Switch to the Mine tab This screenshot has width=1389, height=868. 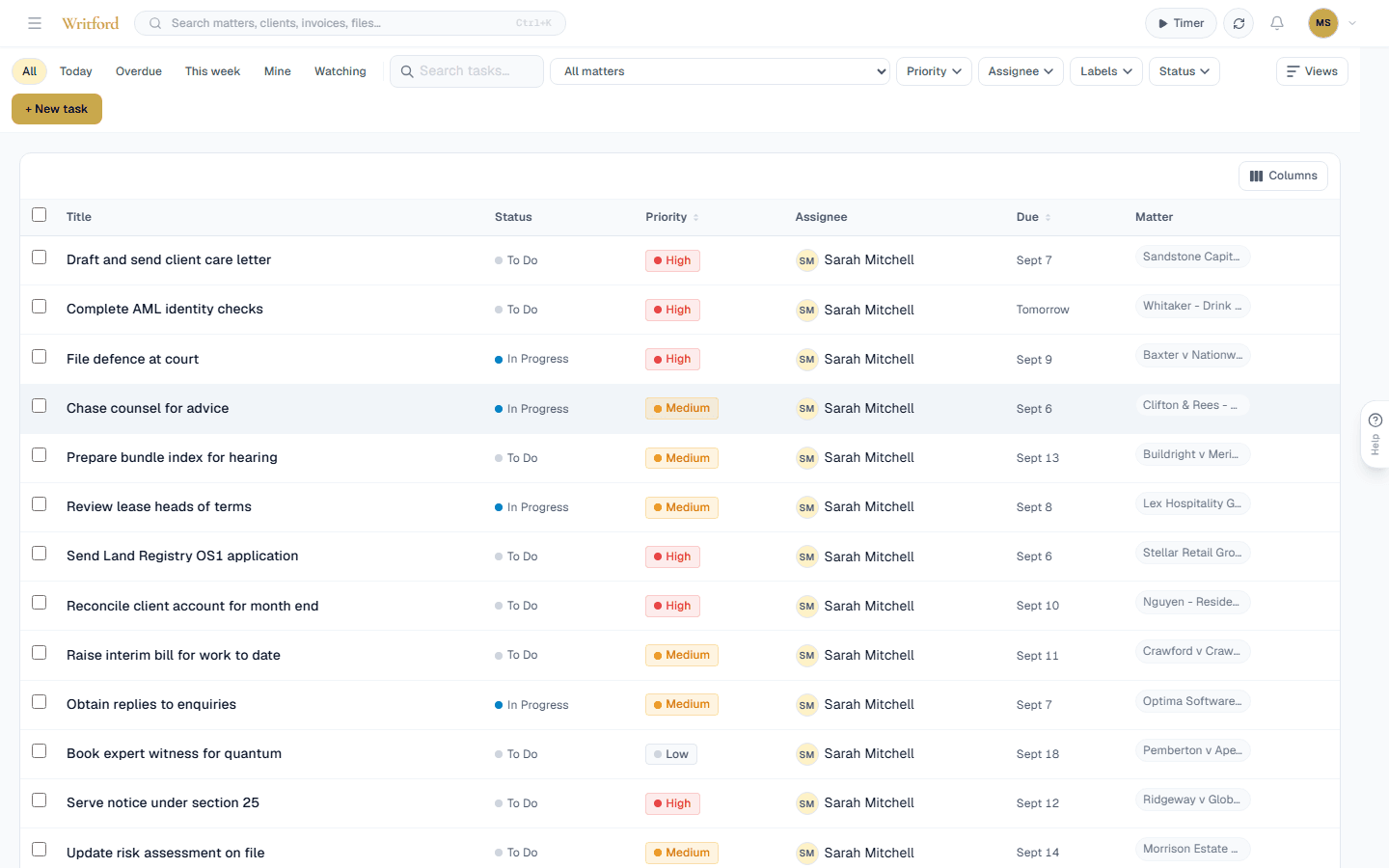pyautogui.click(x=278, y=71)
